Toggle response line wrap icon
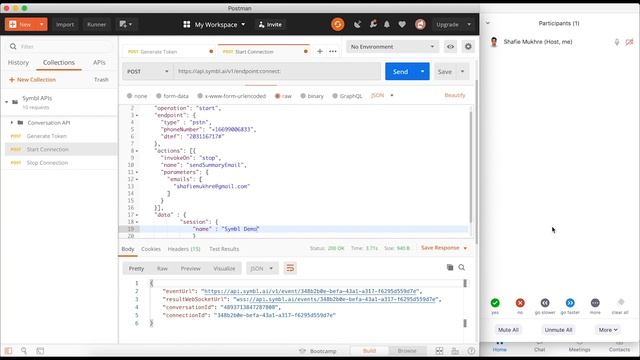 pyautogui.click(x=290, y=268)
